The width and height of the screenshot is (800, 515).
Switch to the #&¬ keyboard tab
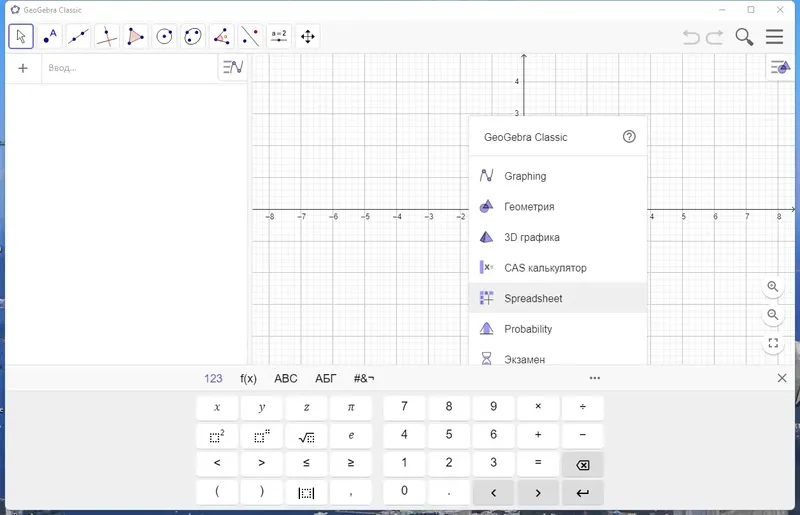click(x=364, y=379)
